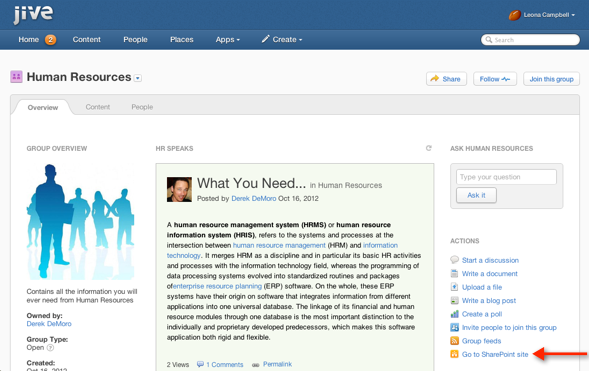This screenshot has height=371, width=589.
Task: Open the Leona Campbell user menu
Action: tap(549, 15)
